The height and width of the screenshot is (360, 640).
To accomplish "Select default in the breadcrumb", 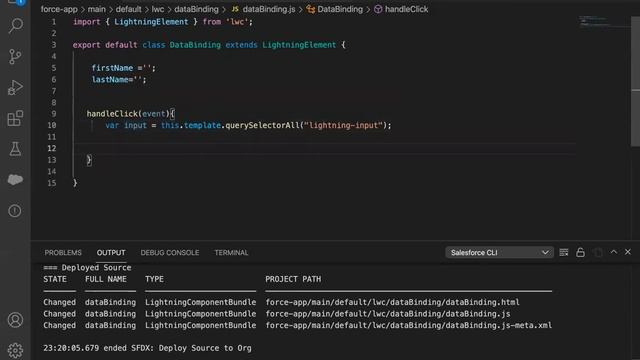I will pos(129,9).
